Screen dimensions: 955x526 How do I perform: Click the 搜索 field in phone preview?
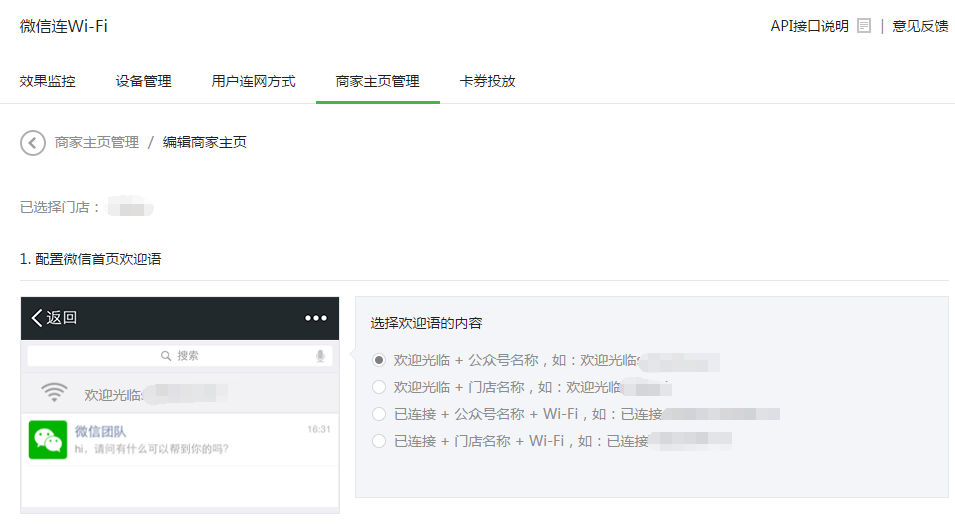pyautogui.click(x=180, y=356)
